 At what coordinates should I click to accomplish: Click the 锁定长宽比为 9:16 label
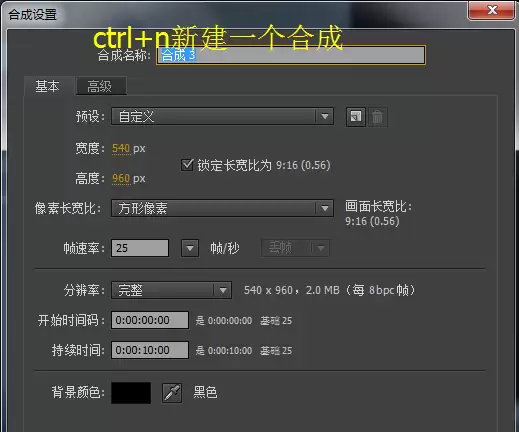(264, 165)
